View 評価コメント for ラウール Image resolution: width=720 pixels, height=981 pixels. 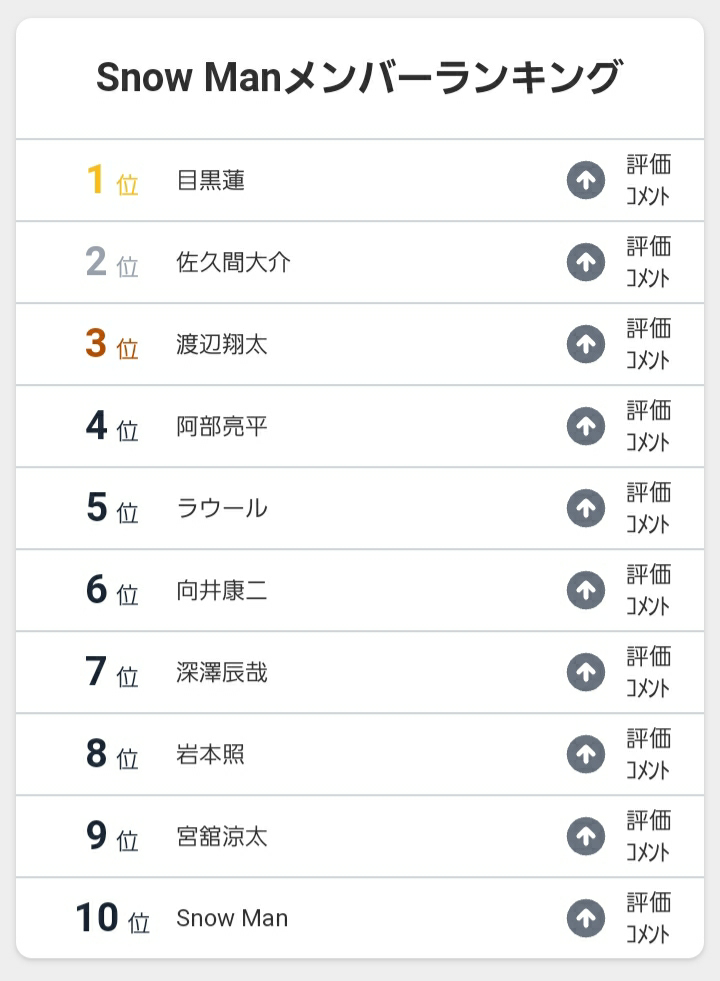[649, 508]
